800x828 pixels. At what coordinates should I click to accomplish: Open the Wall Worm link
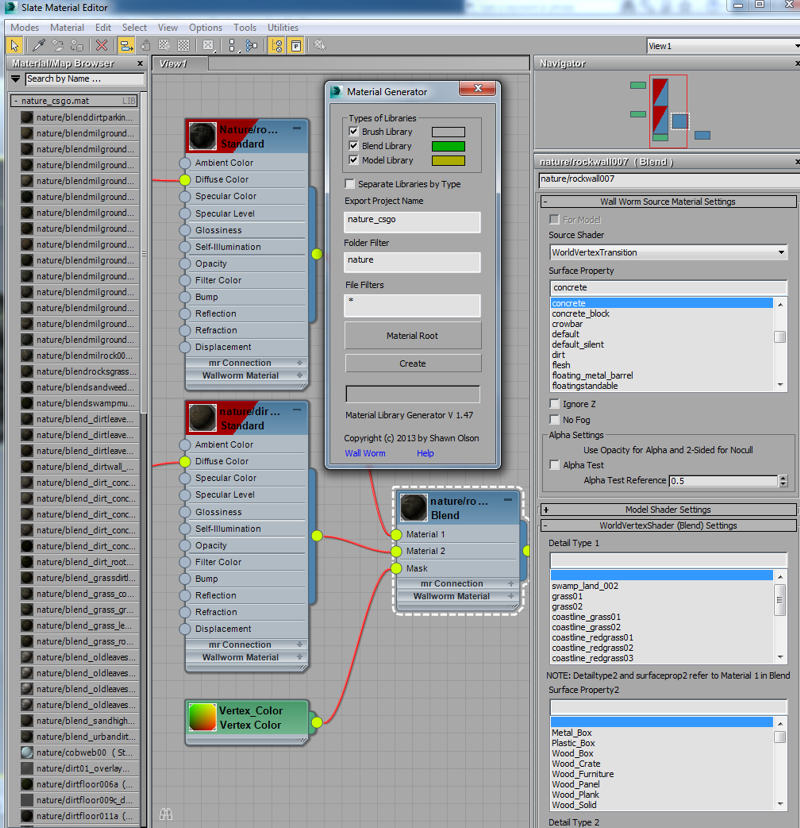click(x=365, y=453)
